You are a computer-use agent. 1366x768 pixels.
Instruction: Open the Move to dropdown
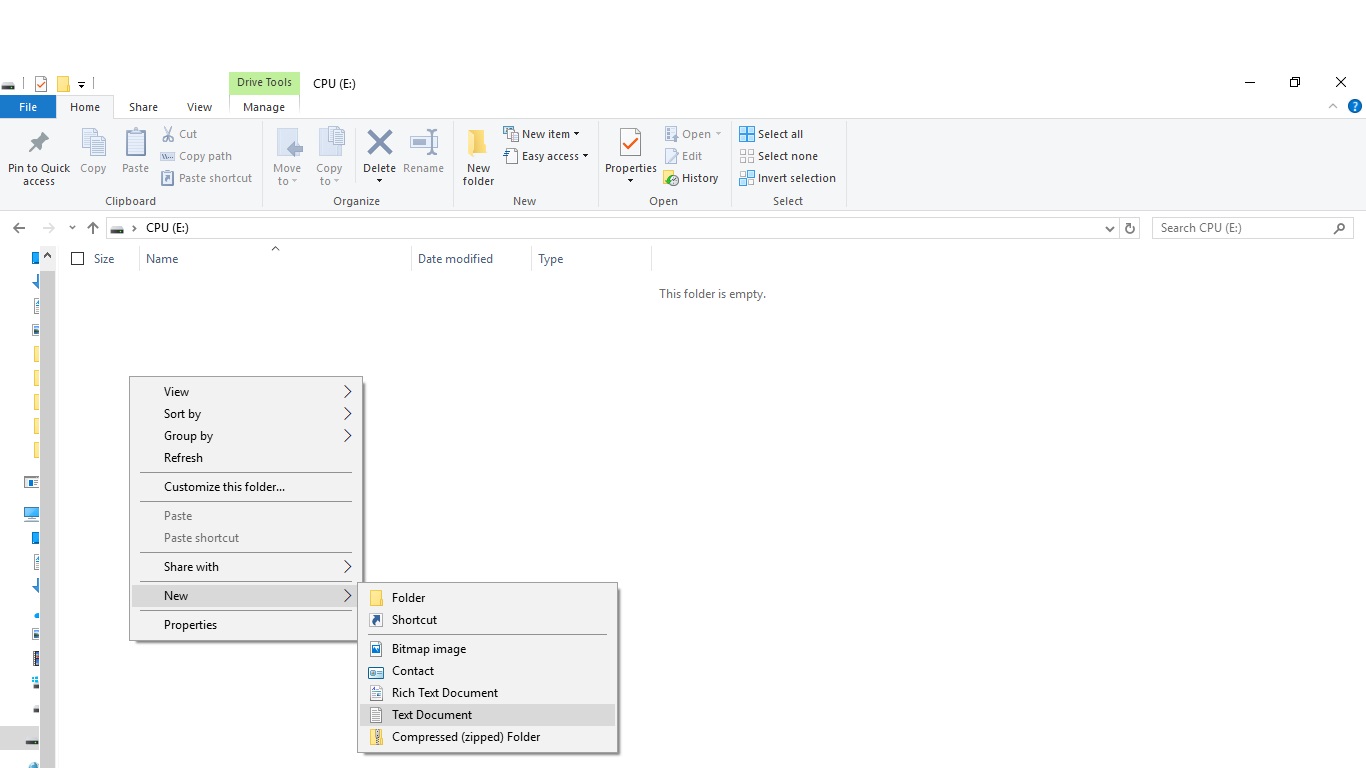tap(287, 158)
